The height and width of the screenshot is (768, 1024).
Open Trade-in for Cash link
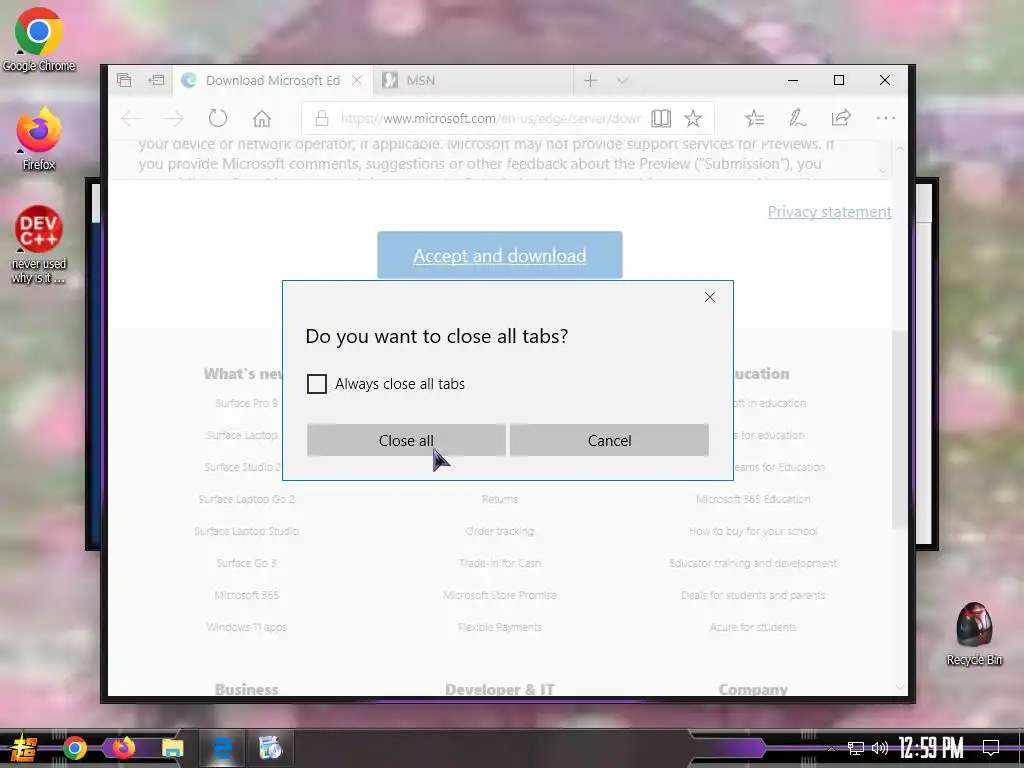(x=500, y=563)
